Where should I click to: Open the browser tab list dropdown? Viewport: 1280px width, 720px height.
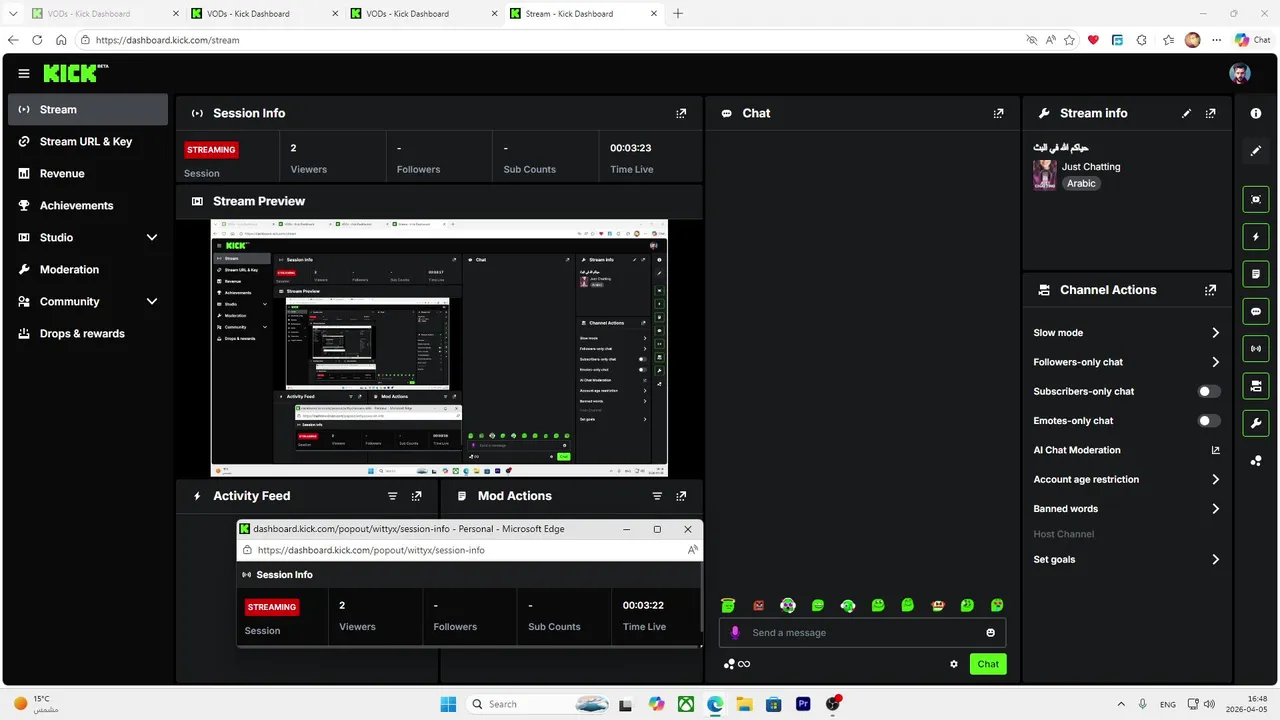tap(13, 14)
